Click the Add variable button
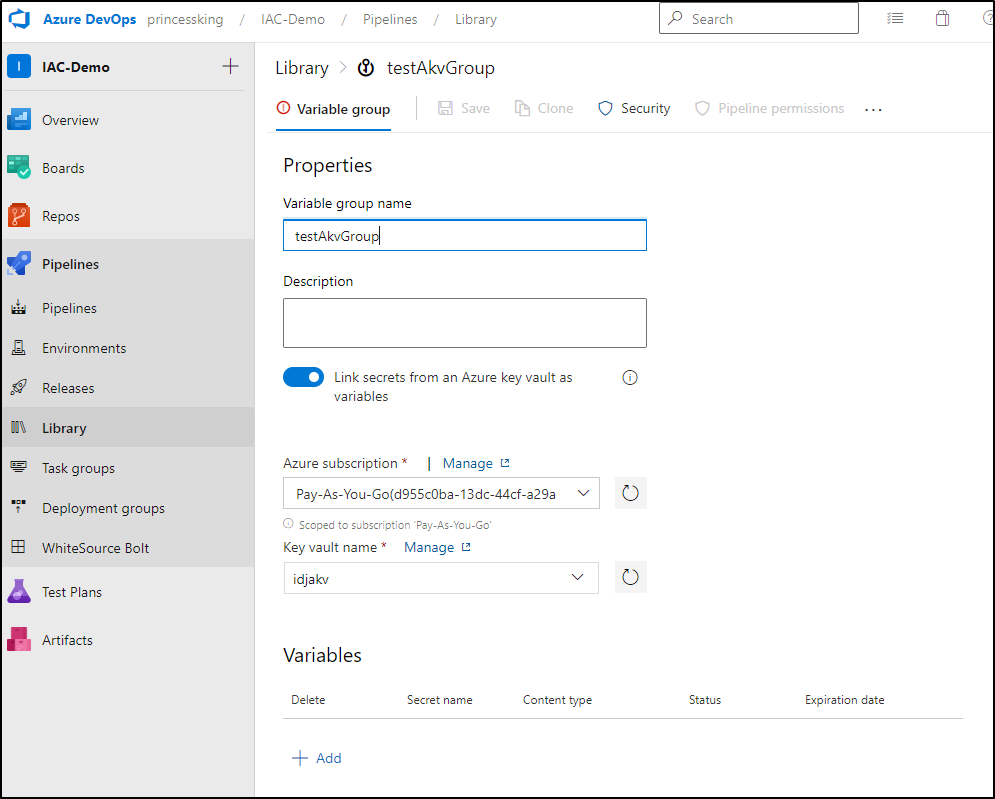Viewport: 995px width, 799px height. (x=317, y=758)
